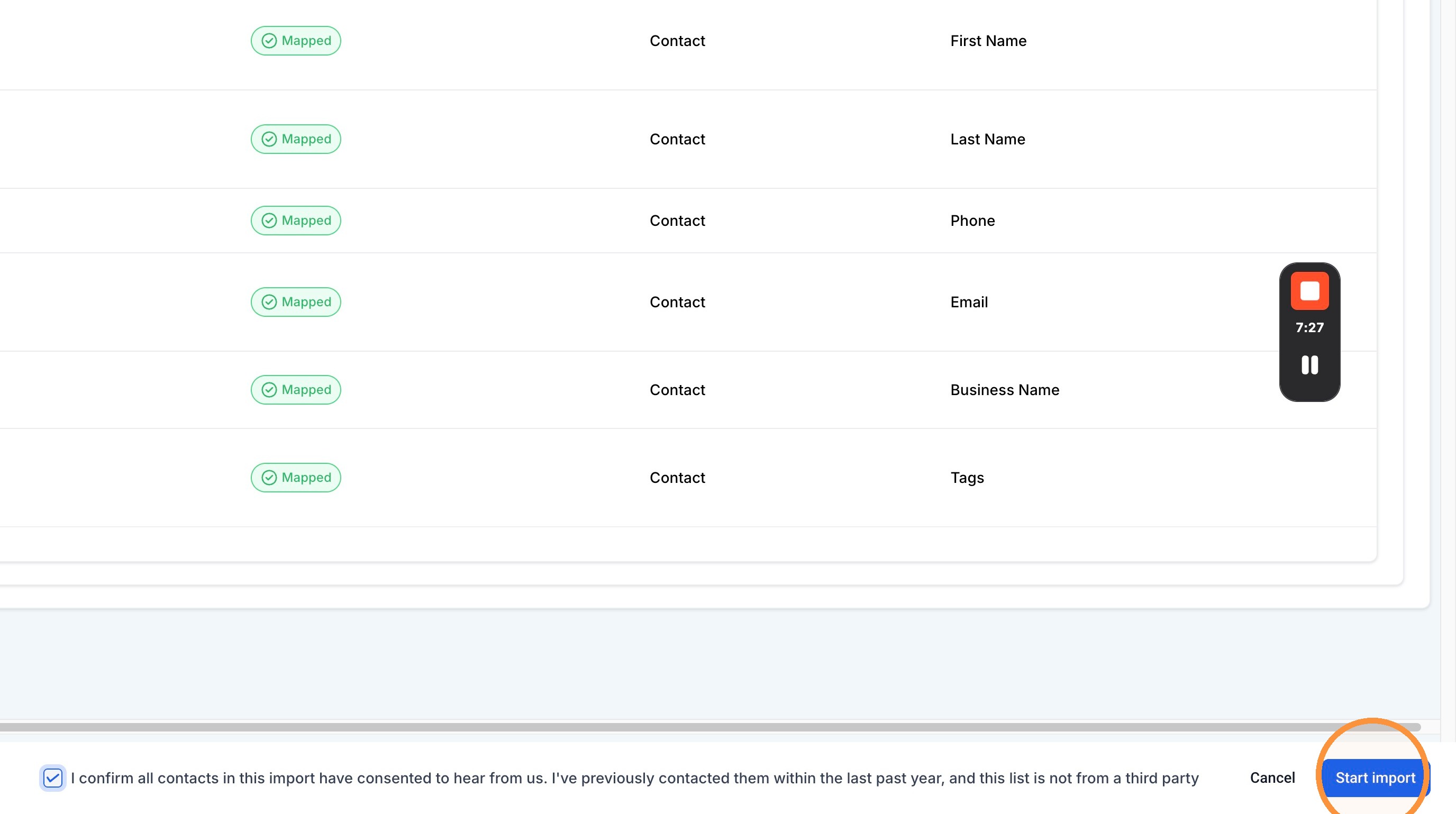Select the Business Name field cell
The width and height of the screenshot is (1456, 814).
[x=1004, y=390]
